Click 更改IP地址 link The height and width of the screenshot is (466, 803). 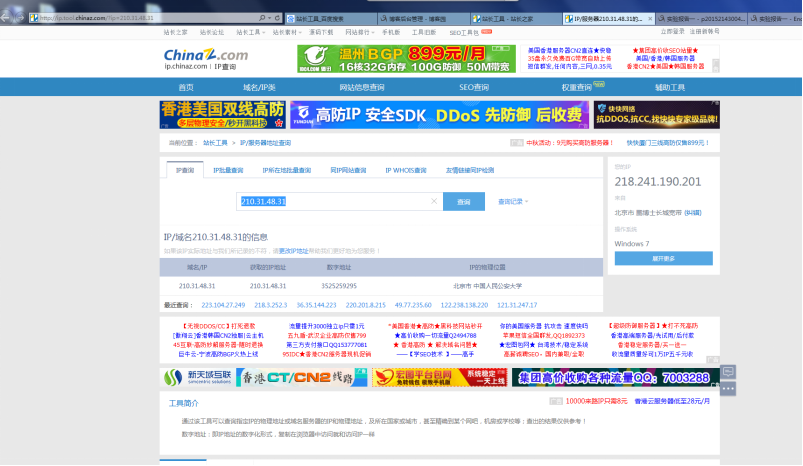pos(293,251)
